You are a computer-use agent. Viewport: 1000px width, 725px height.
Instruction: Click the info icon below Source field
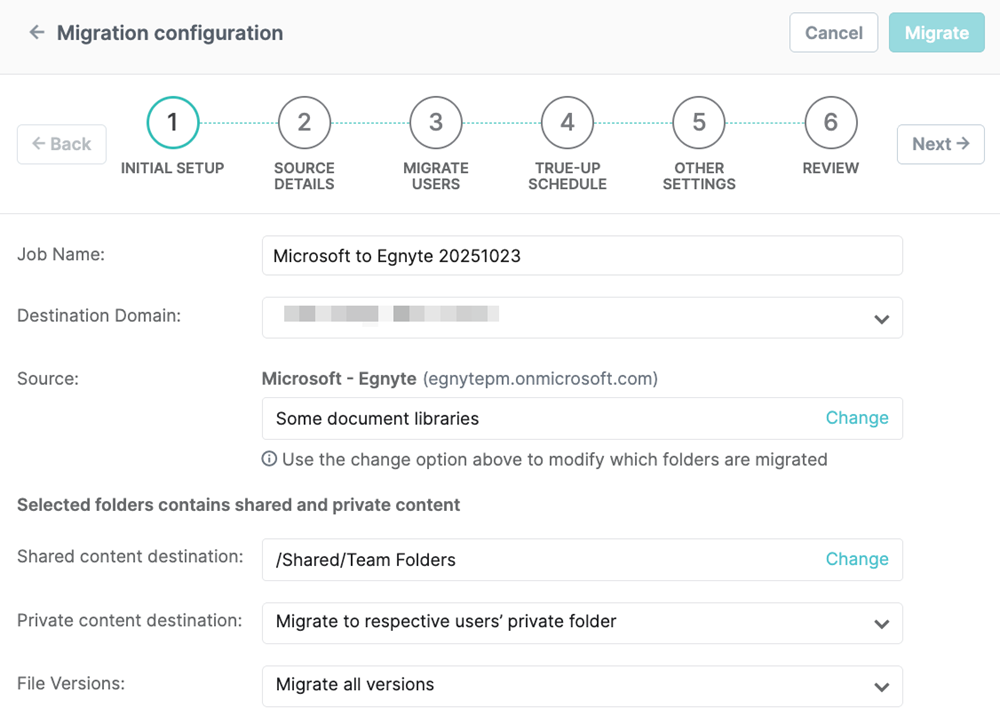point(269,460)
